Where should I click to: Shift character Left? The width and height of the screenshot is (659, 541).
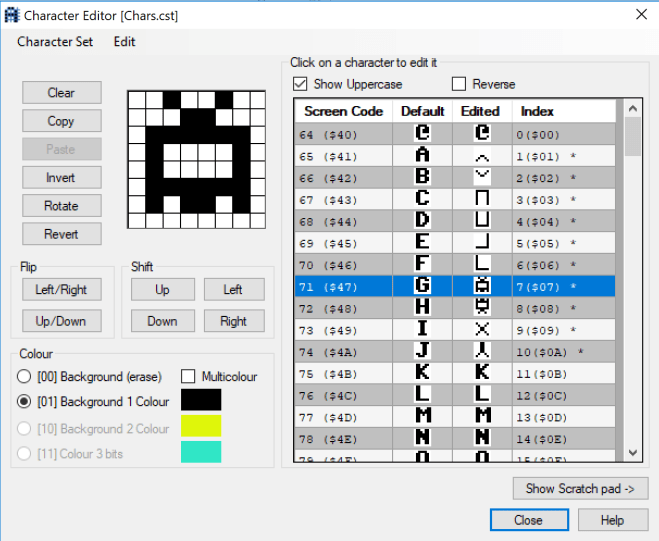tap(234, 289)
